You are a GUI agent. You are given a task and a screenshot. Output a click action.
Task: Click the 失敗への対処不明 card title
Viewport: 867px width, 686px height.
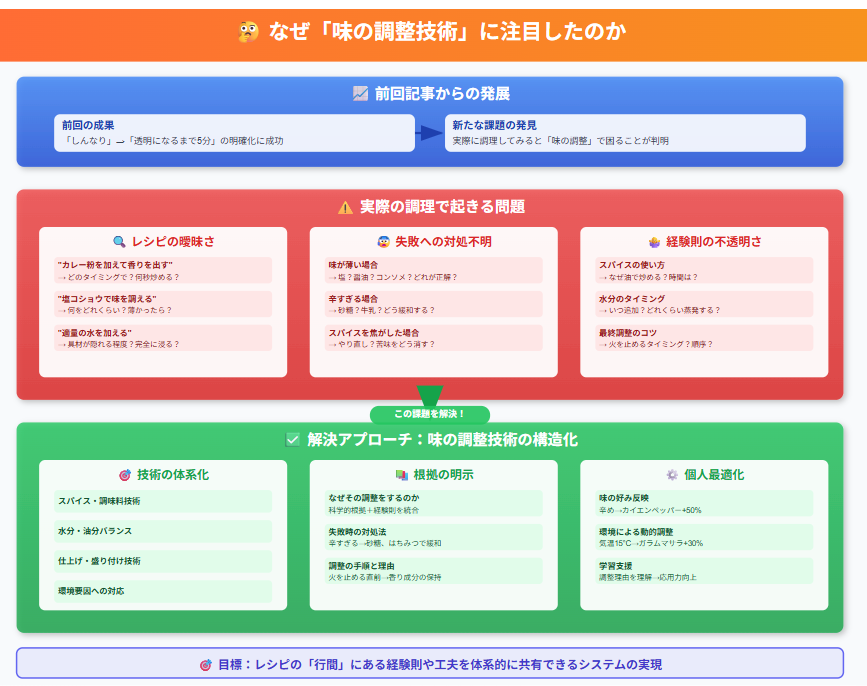[443, 242]
